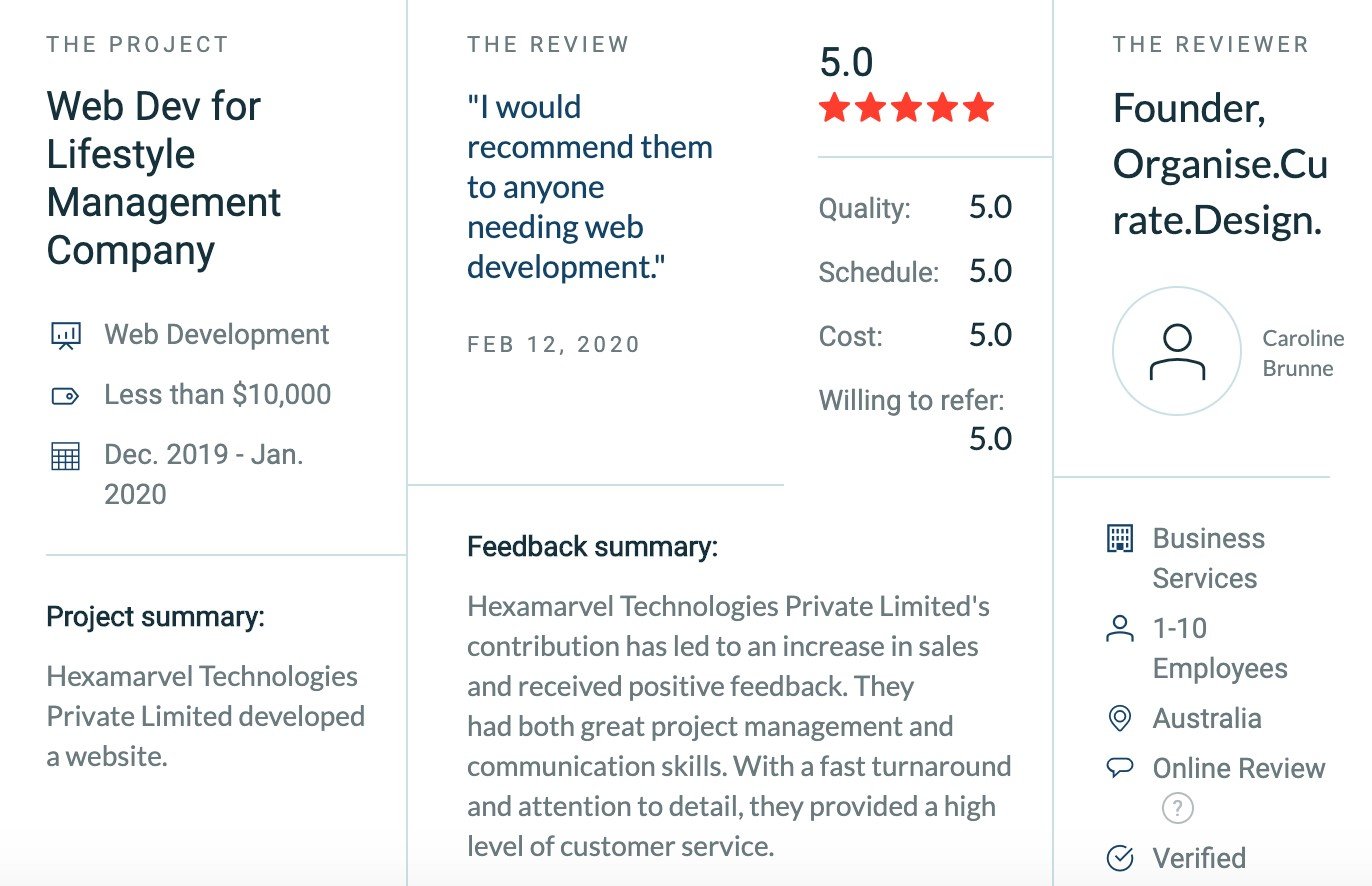Screen dimensions: 1372x886
Task: Open the question mark help tooltip
Action: [1178, 808]
